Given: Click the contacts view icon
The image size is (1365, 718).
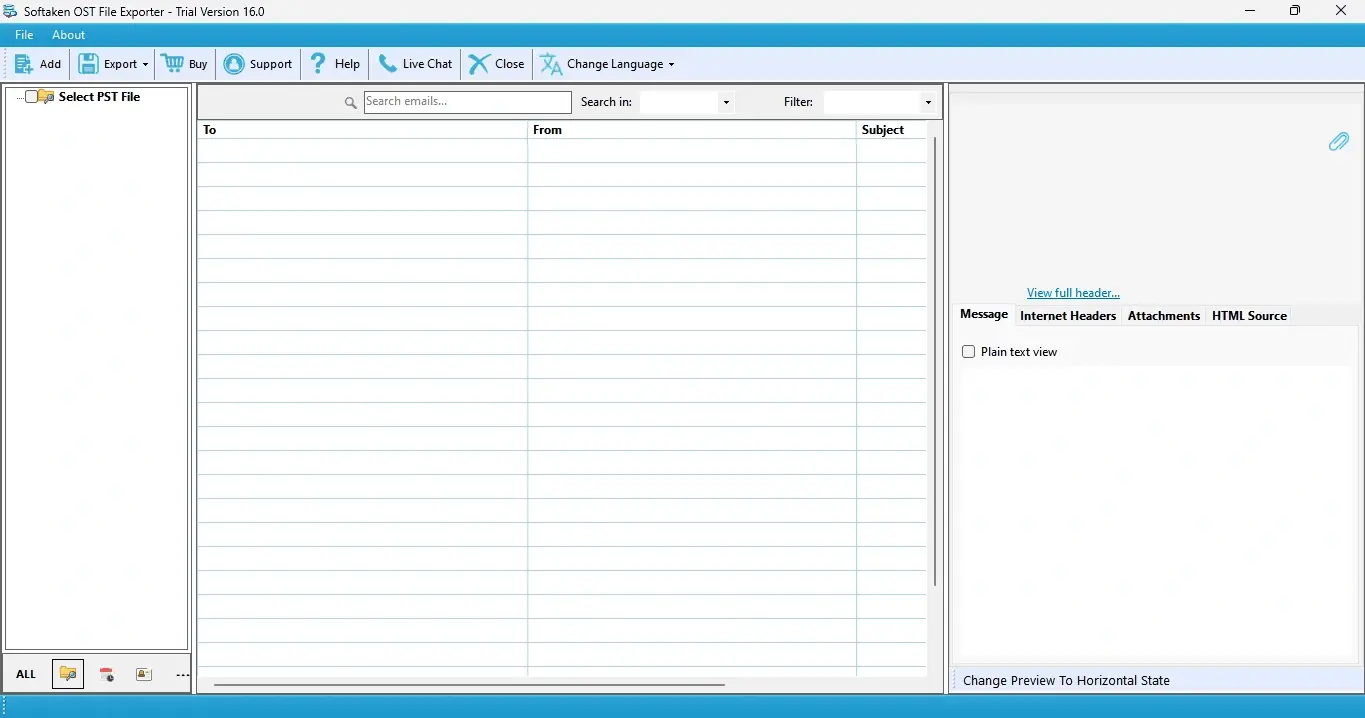Looking at the screenshot, I should click(x=144, y=674).
